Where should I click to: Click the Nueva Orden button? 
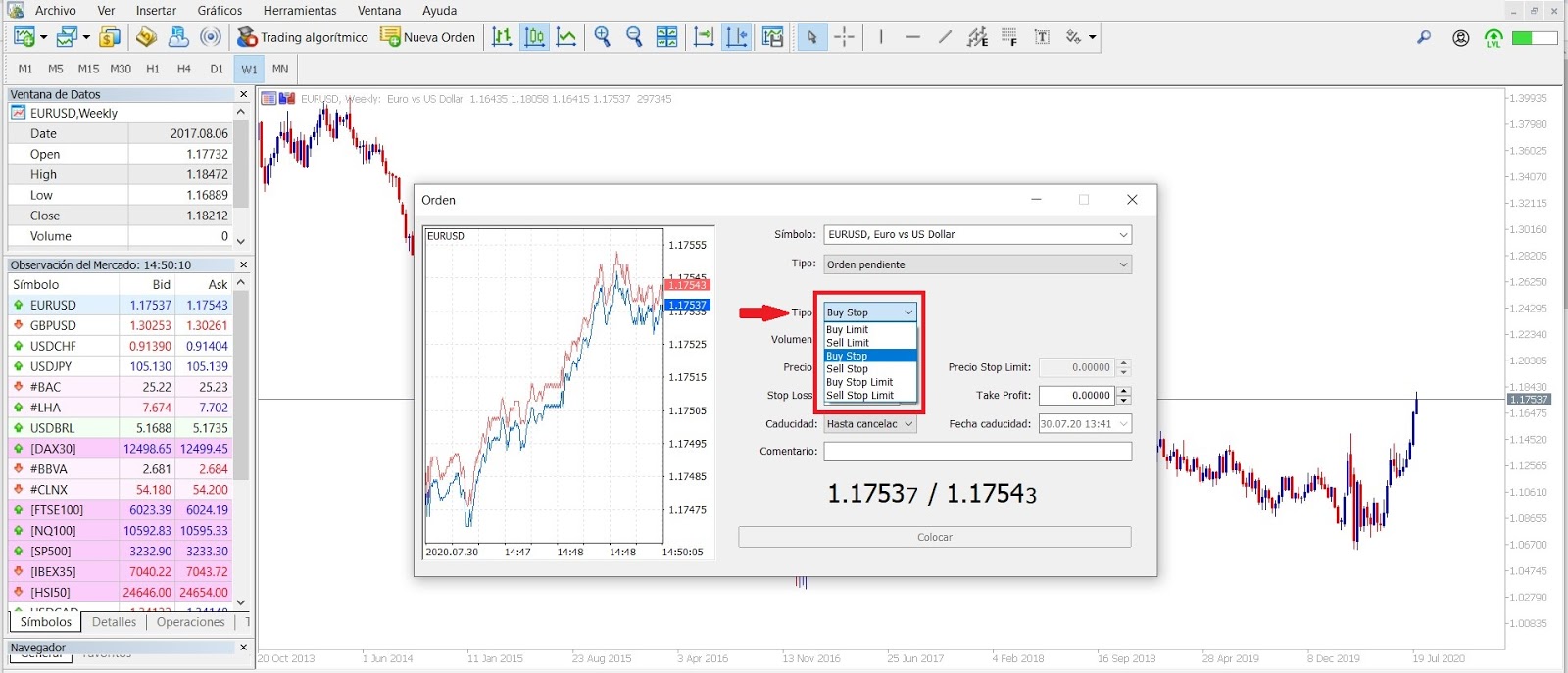427,37
